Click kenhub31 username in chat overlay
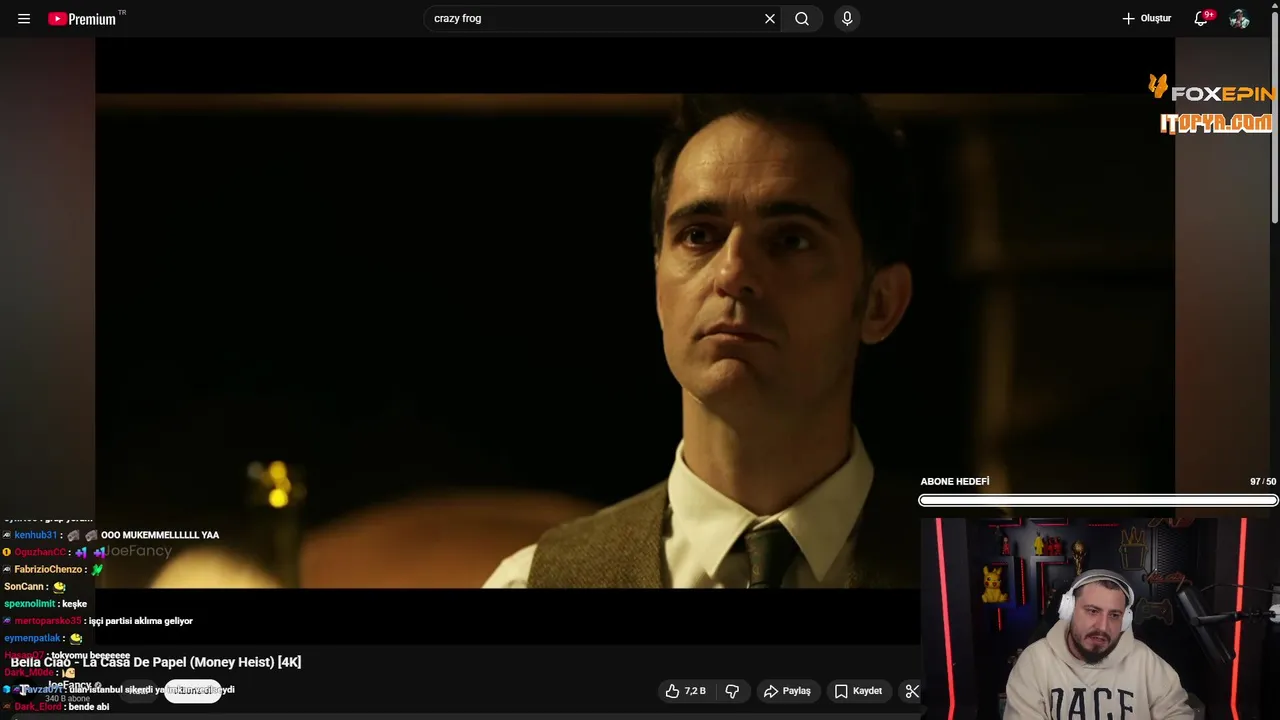The height and width of the screenshot is (720, 1280). pos(36,535)
